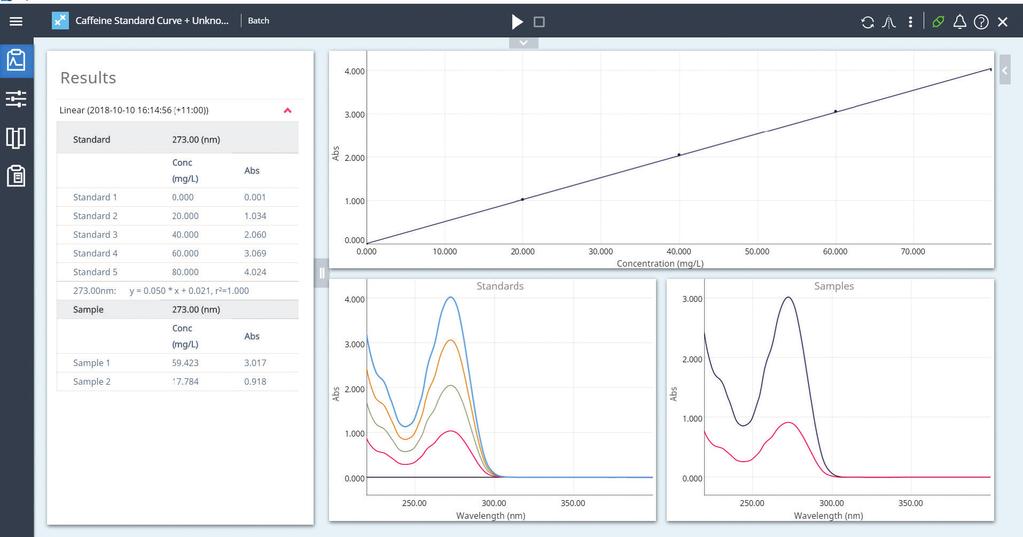
Task: Click the calibration equation text
Action: [189, 291]
